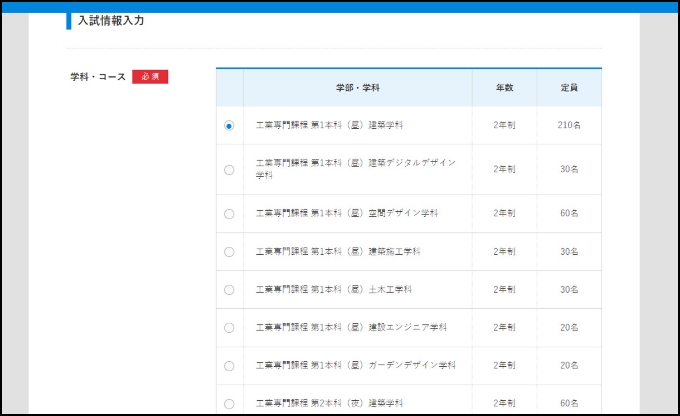Select the 土木工学科 radio button
The height and width of the screenshot is (416, 680).
[229, 290]
